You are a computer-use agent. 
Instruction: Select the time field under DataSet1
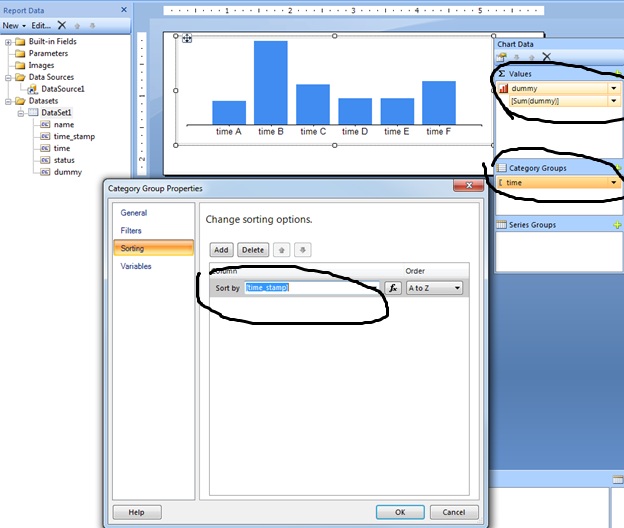pos(62,148)
